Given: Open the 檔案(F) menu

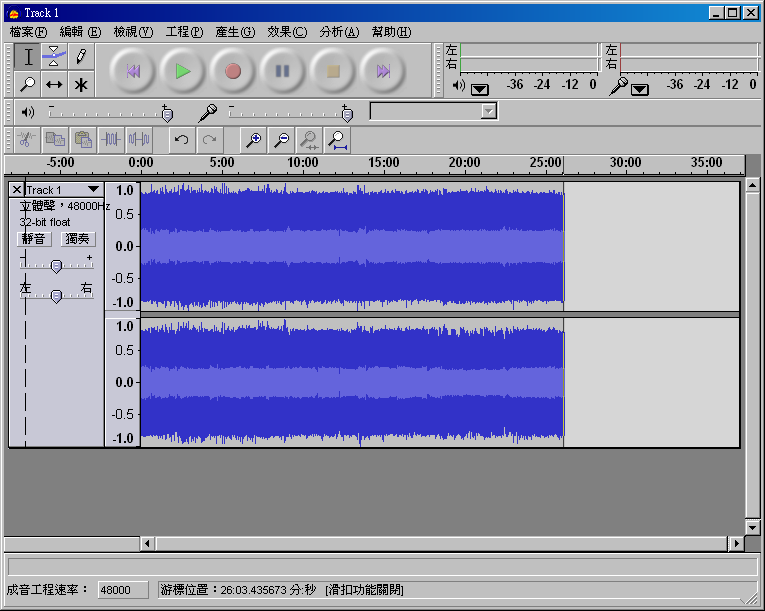Looking at the screenshot, I should (x=28, y=32).
